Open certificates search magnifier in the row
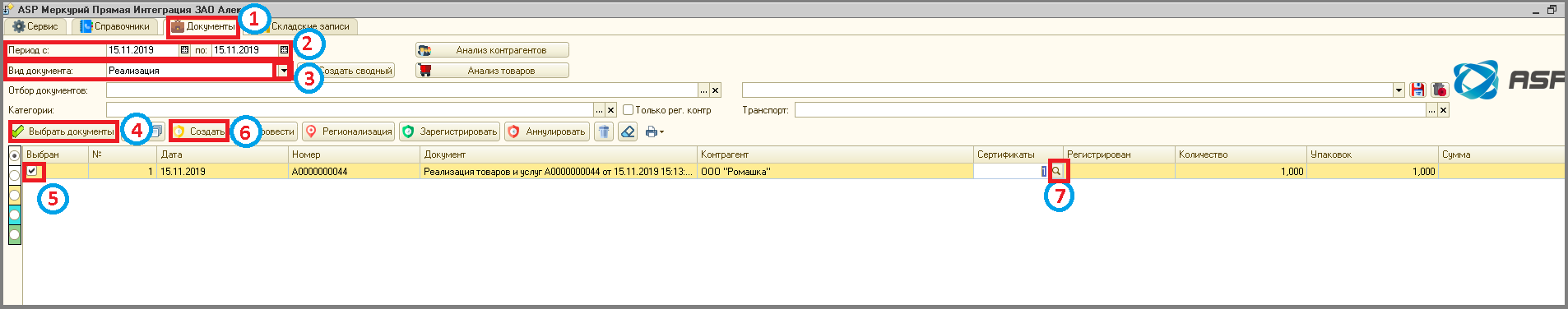 (x=1057, y=171)
